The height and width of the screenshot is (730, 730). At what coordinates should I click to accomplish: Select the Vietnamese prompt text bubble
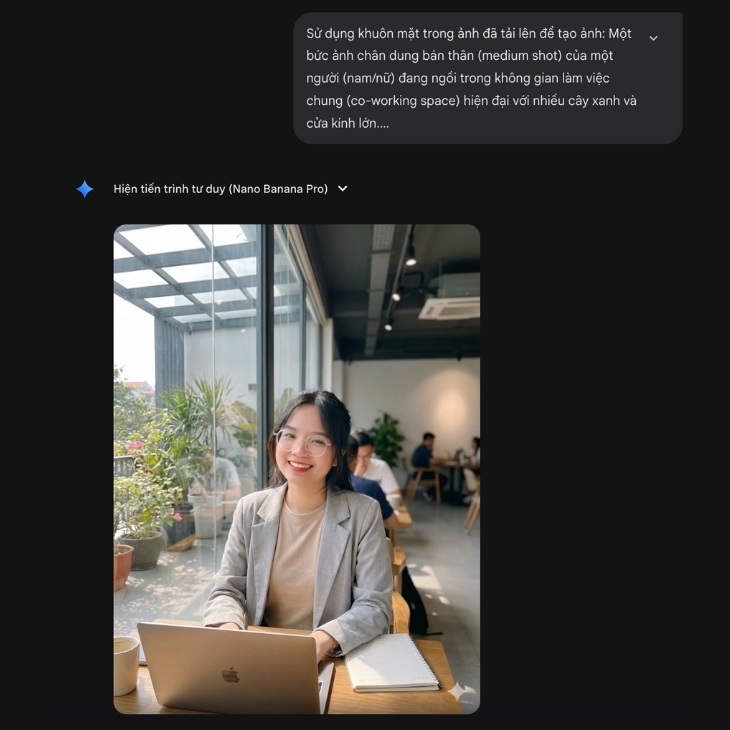coord(487,78)
